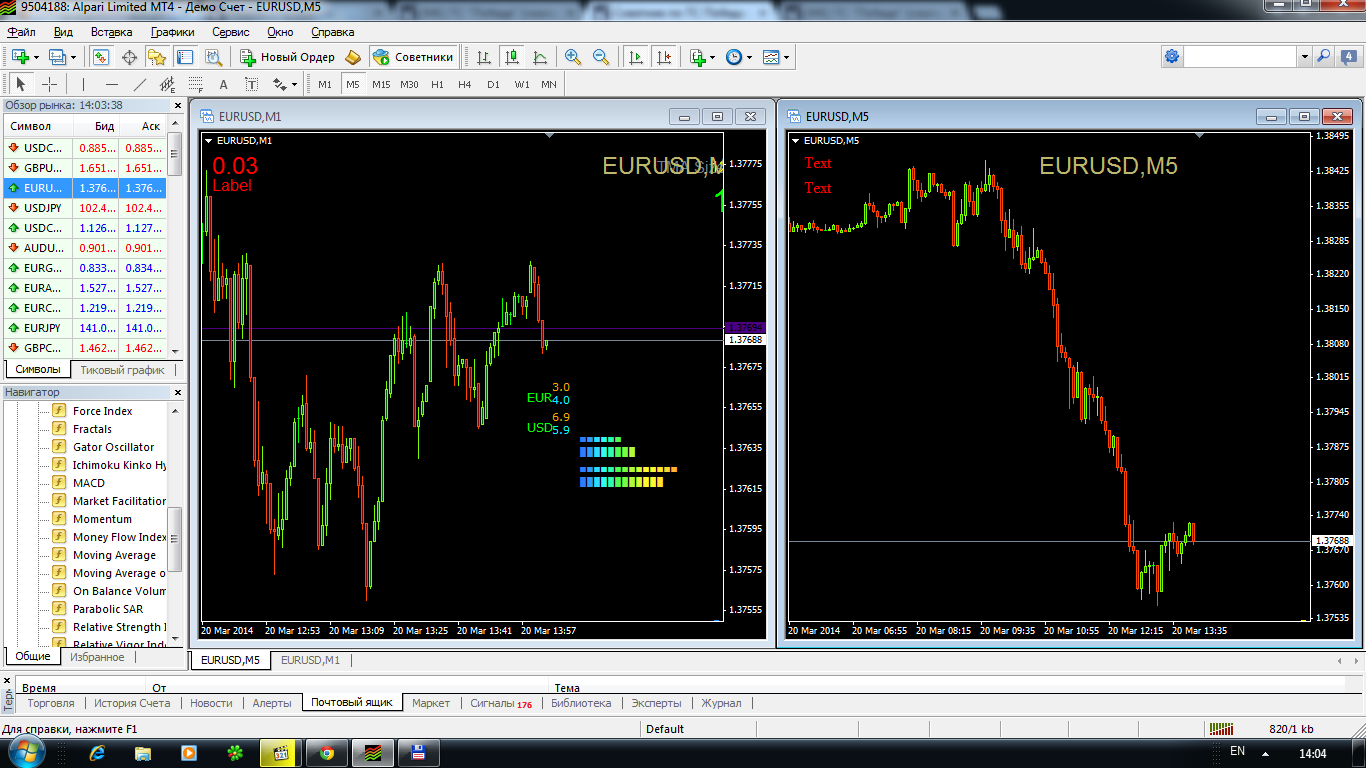Open the New Chart dropdown arrow
Screen dimensions: 1366x768
(x=36, y=57)
